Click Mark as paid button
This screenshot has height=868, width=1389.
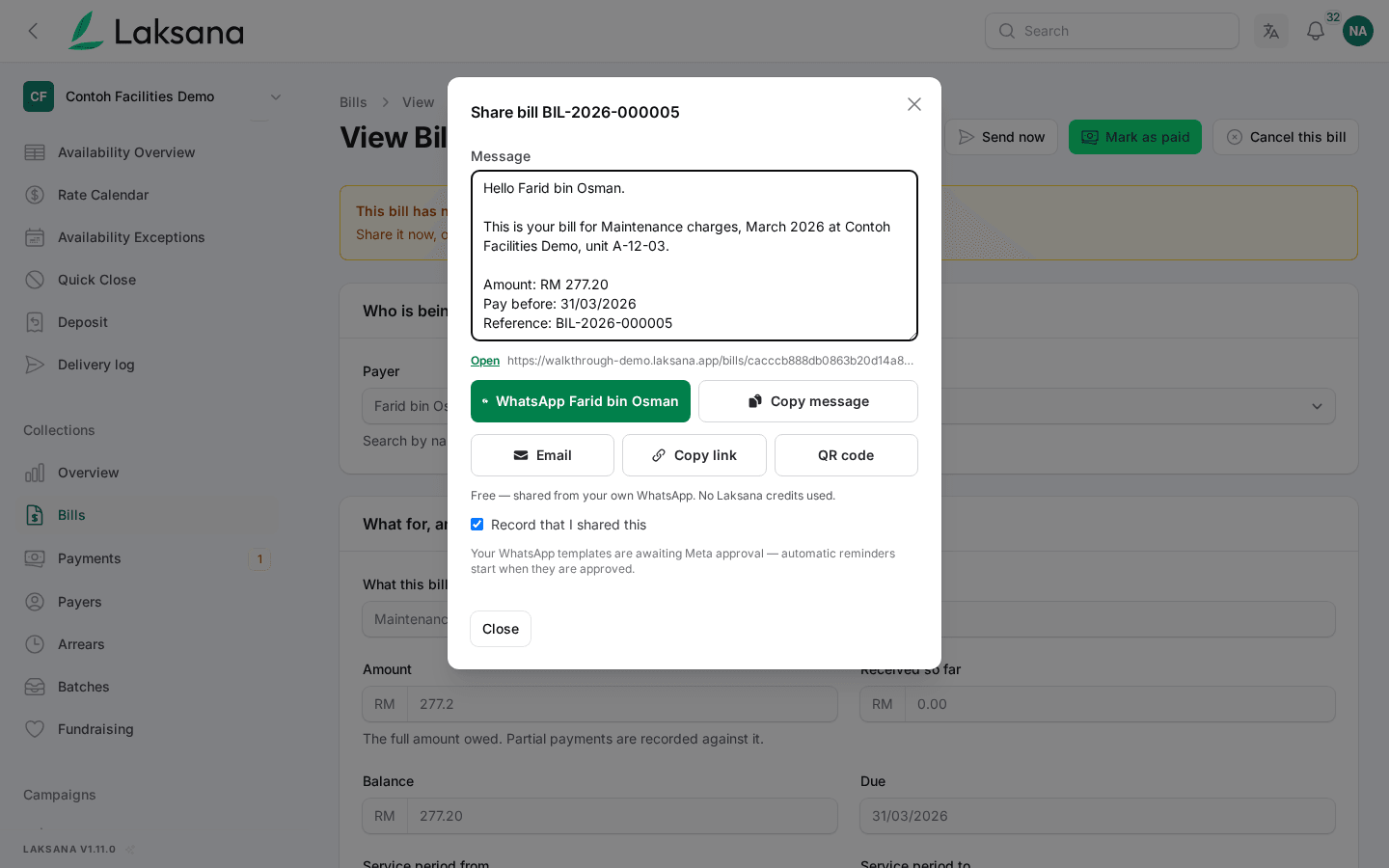[1135, 137]
